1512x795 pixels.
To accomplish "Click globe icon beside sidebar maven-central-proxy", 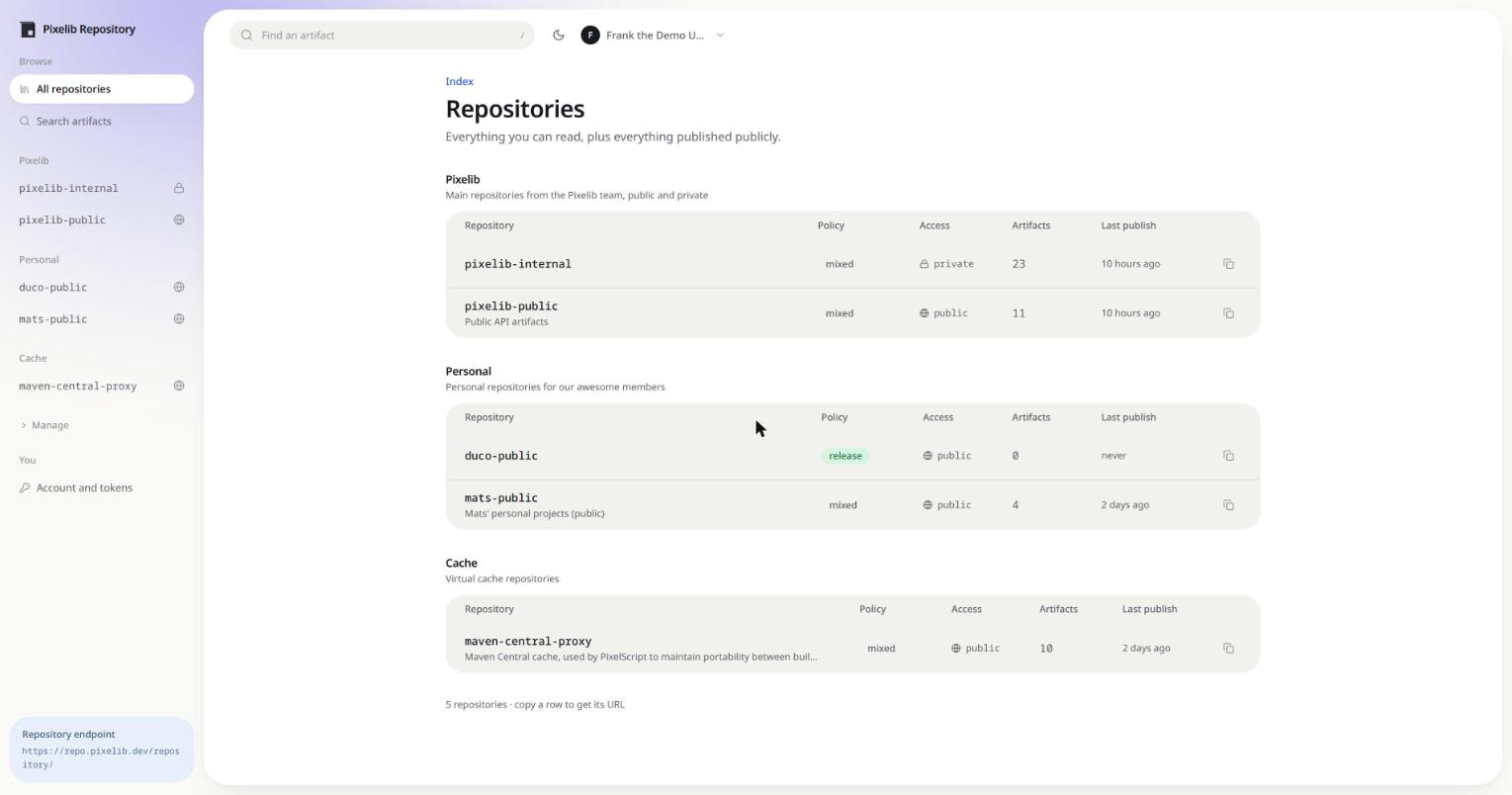I will click(x=179, y=386).
